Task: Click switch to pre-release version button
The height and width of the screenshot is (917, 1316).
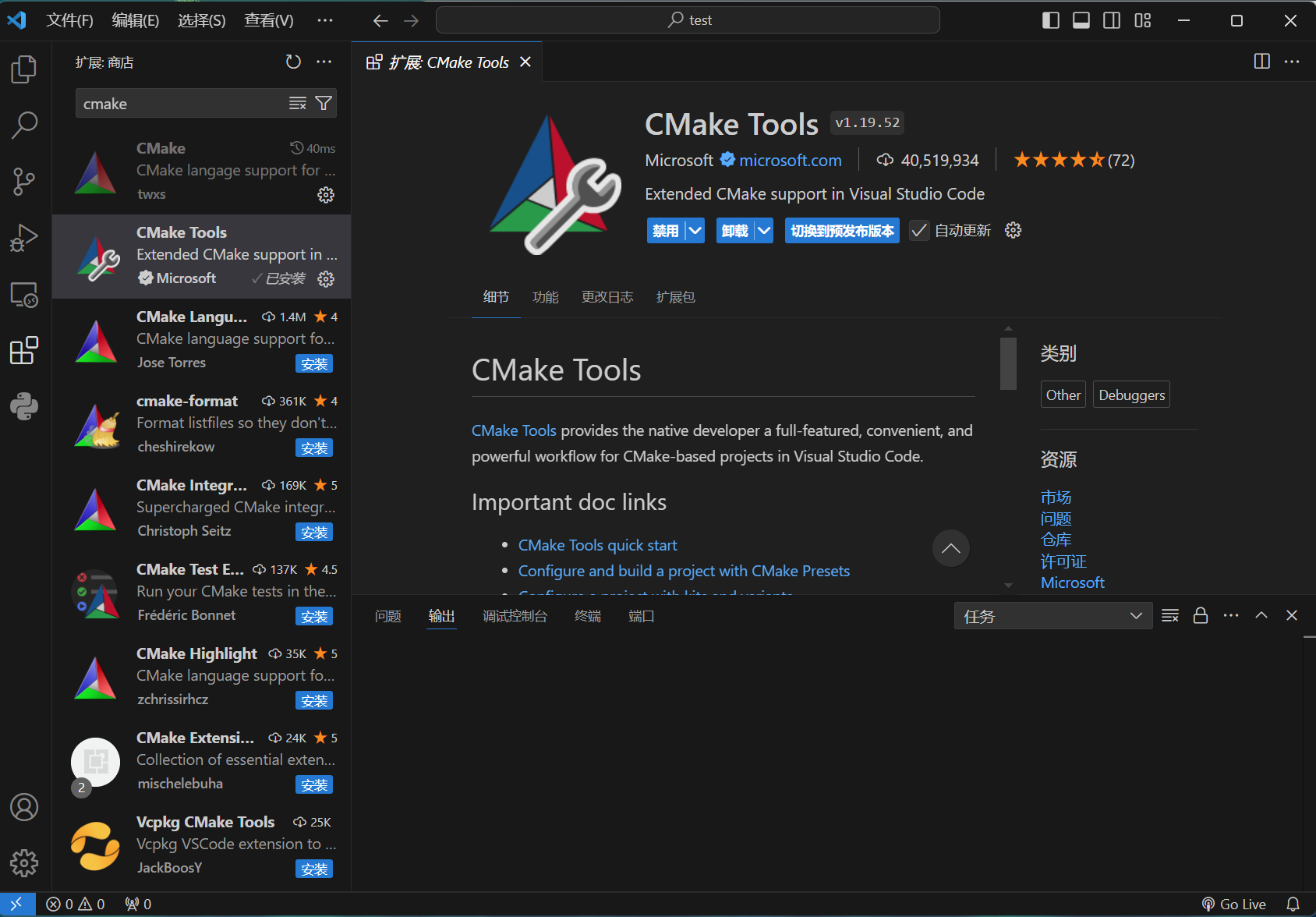Action: (842, 231)
